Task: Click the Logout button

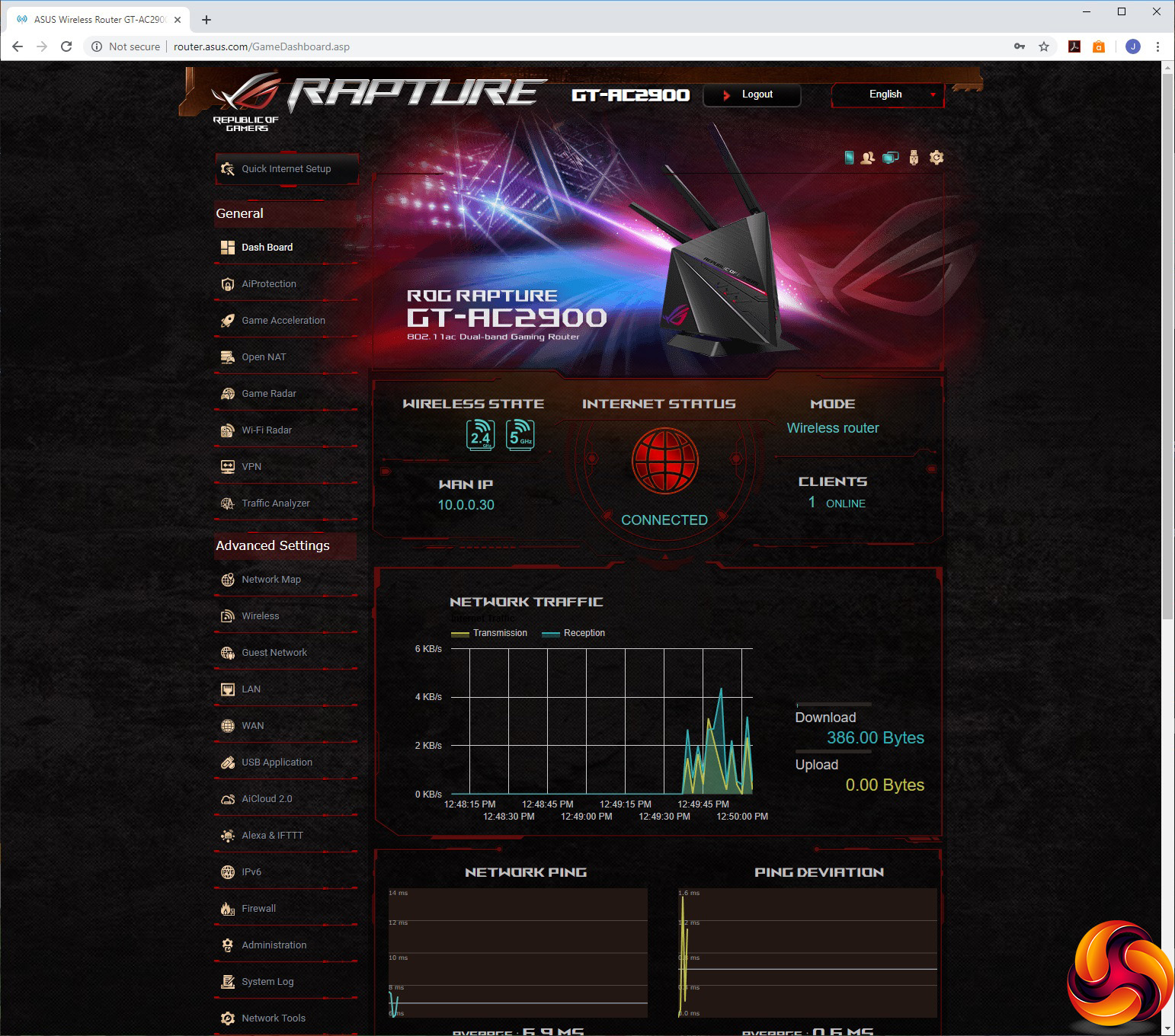Action: pos(751,94)
